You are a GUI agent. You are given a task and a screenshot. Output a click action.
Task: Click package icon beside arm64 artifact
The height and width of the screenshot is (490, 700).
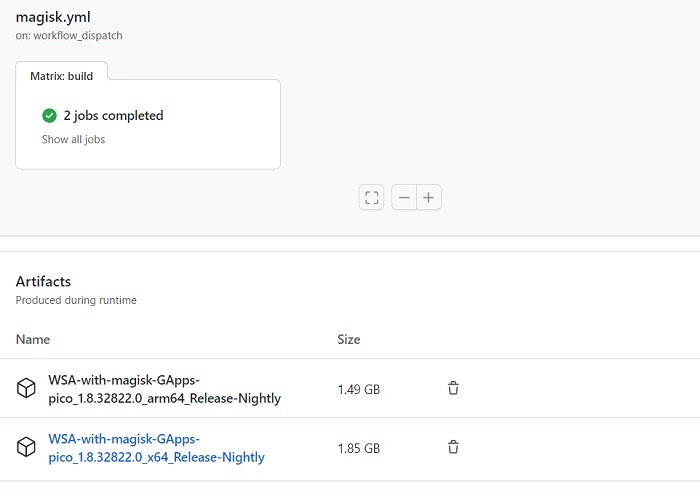[x=26, y=389]
